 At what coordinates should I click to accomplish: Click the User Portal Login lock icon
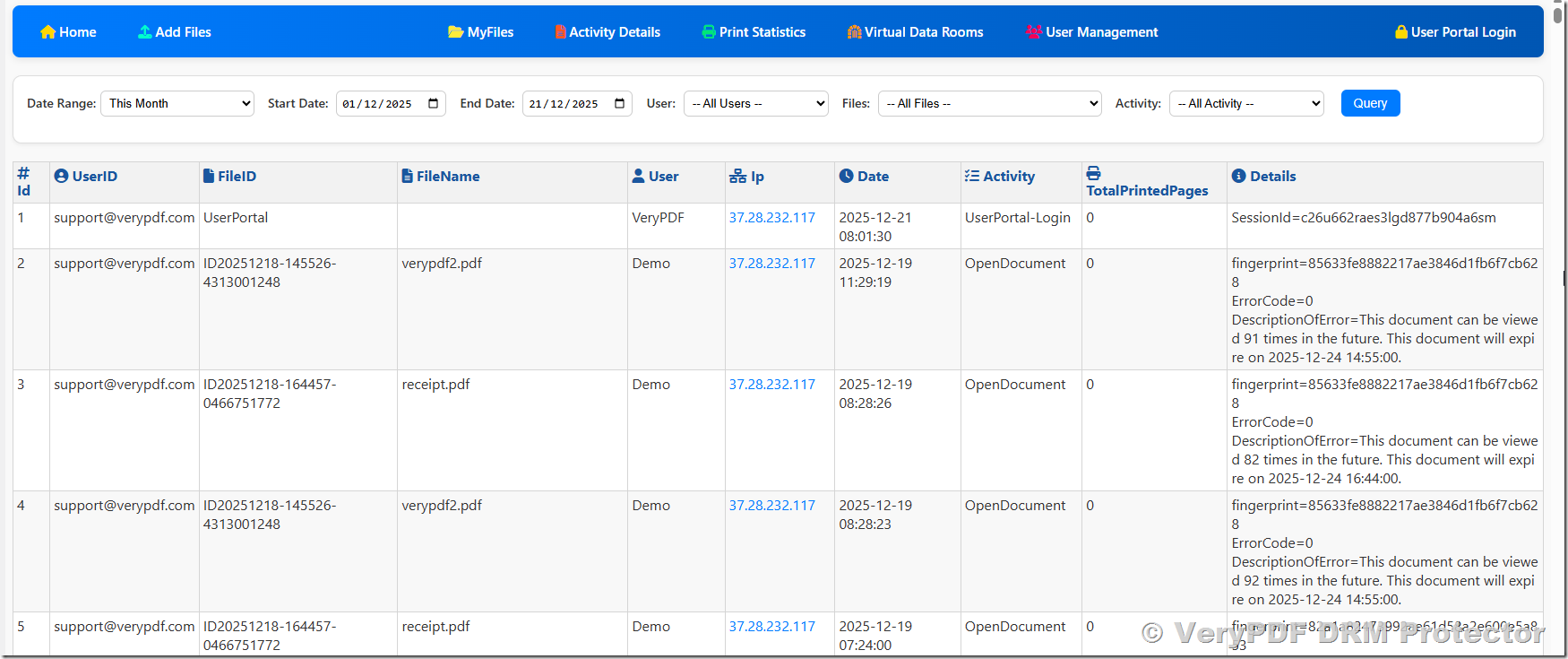tap(1401, 32)
